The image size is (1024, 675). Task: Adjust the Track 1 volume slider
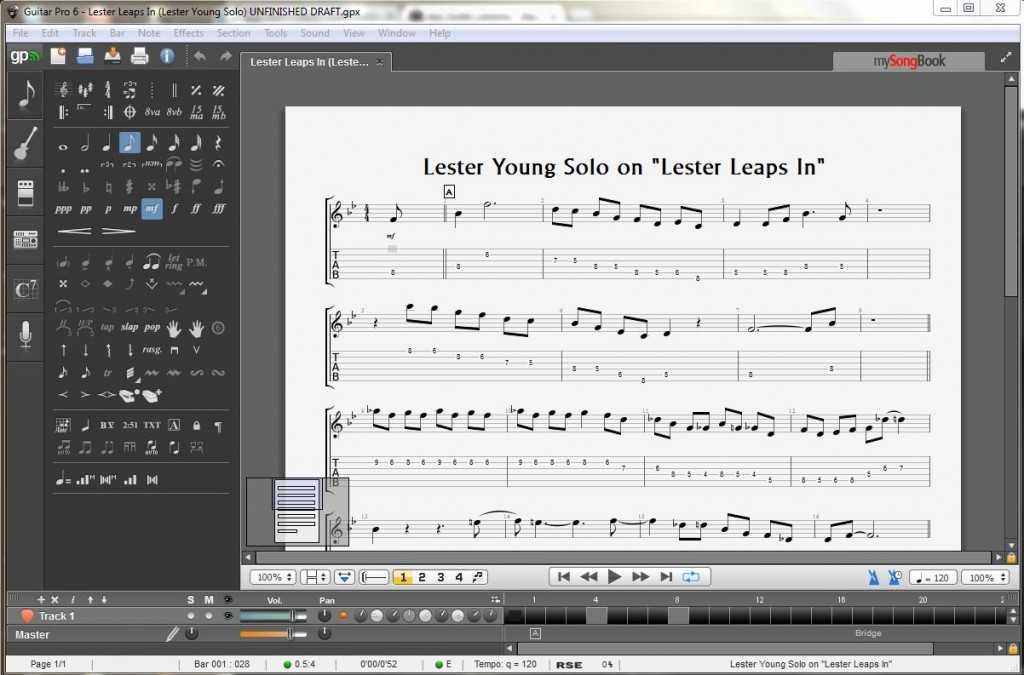click(273, 616)
